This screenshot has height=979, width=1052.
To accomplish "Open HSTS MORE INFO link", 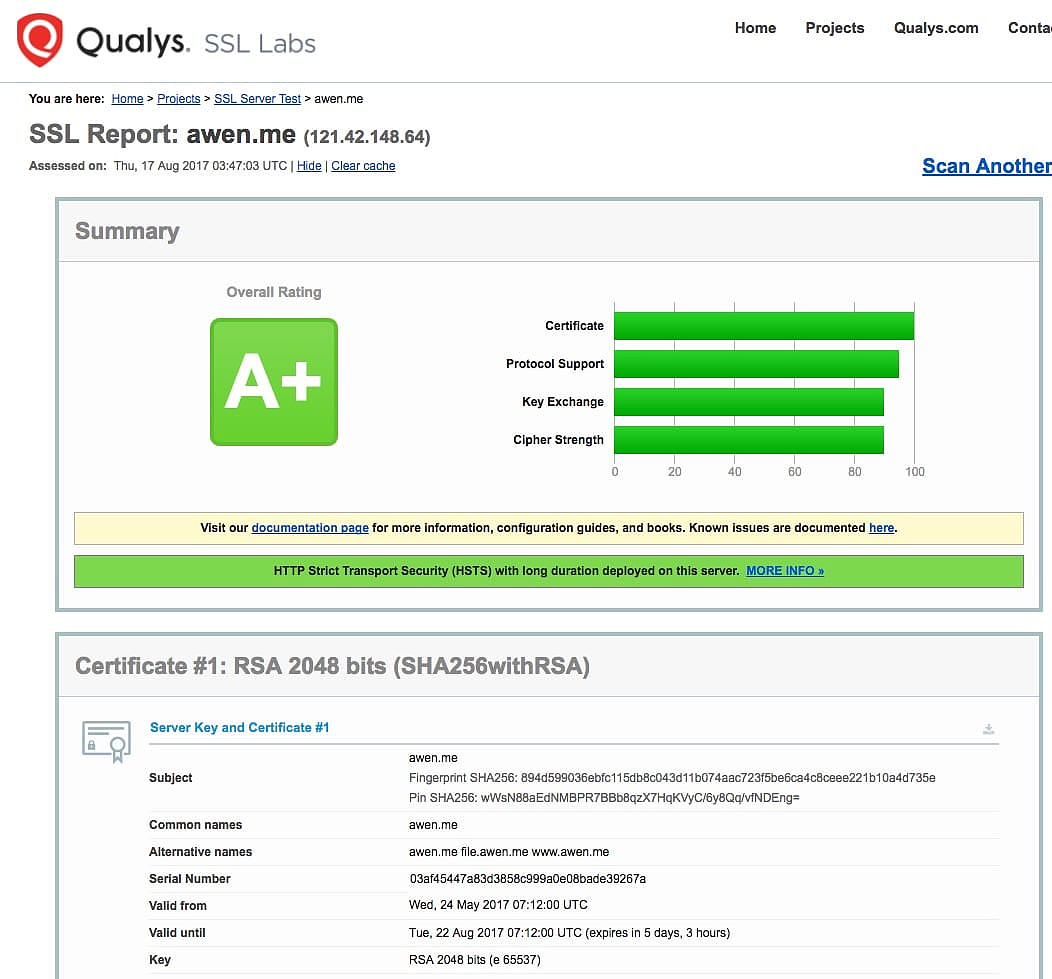I will tap(785, 571).
